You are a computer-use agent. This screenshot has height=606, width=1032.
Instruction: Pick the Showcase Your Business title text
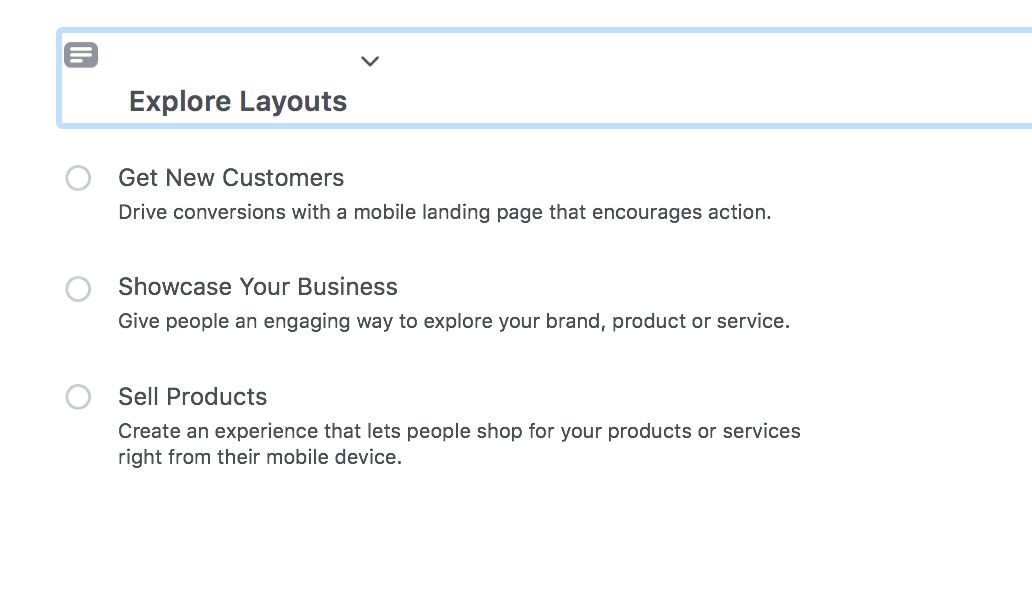[258, 287]
